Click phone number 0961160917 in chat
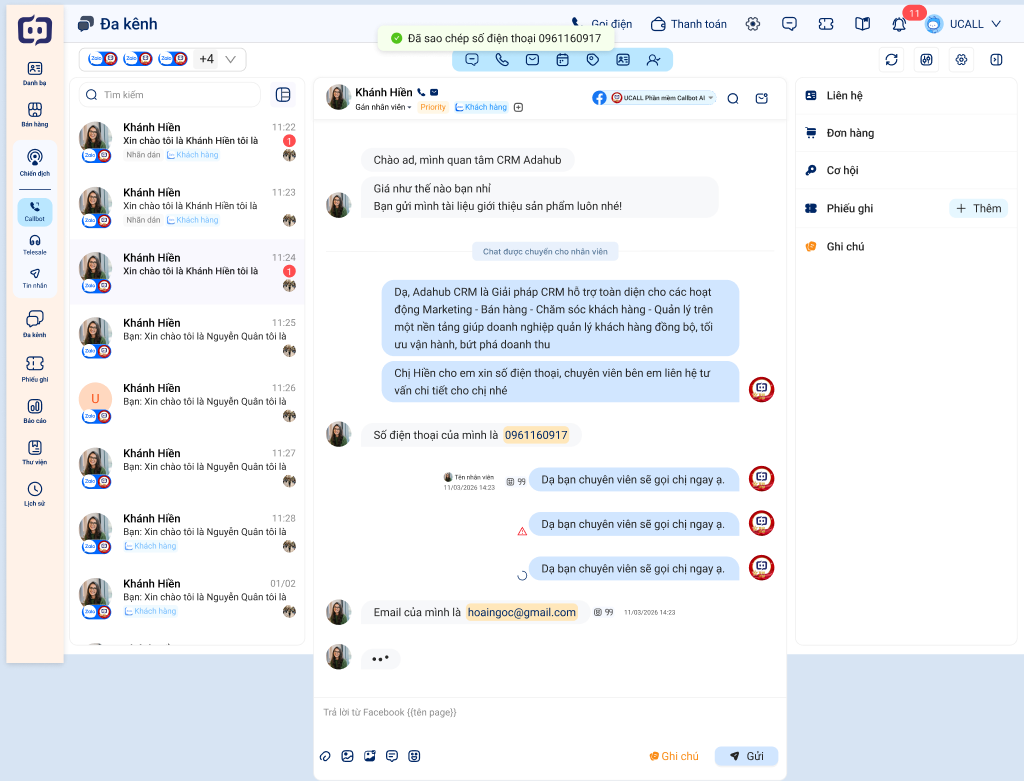The width and height of the screenshot is (1024, 781). pos(536,435)
